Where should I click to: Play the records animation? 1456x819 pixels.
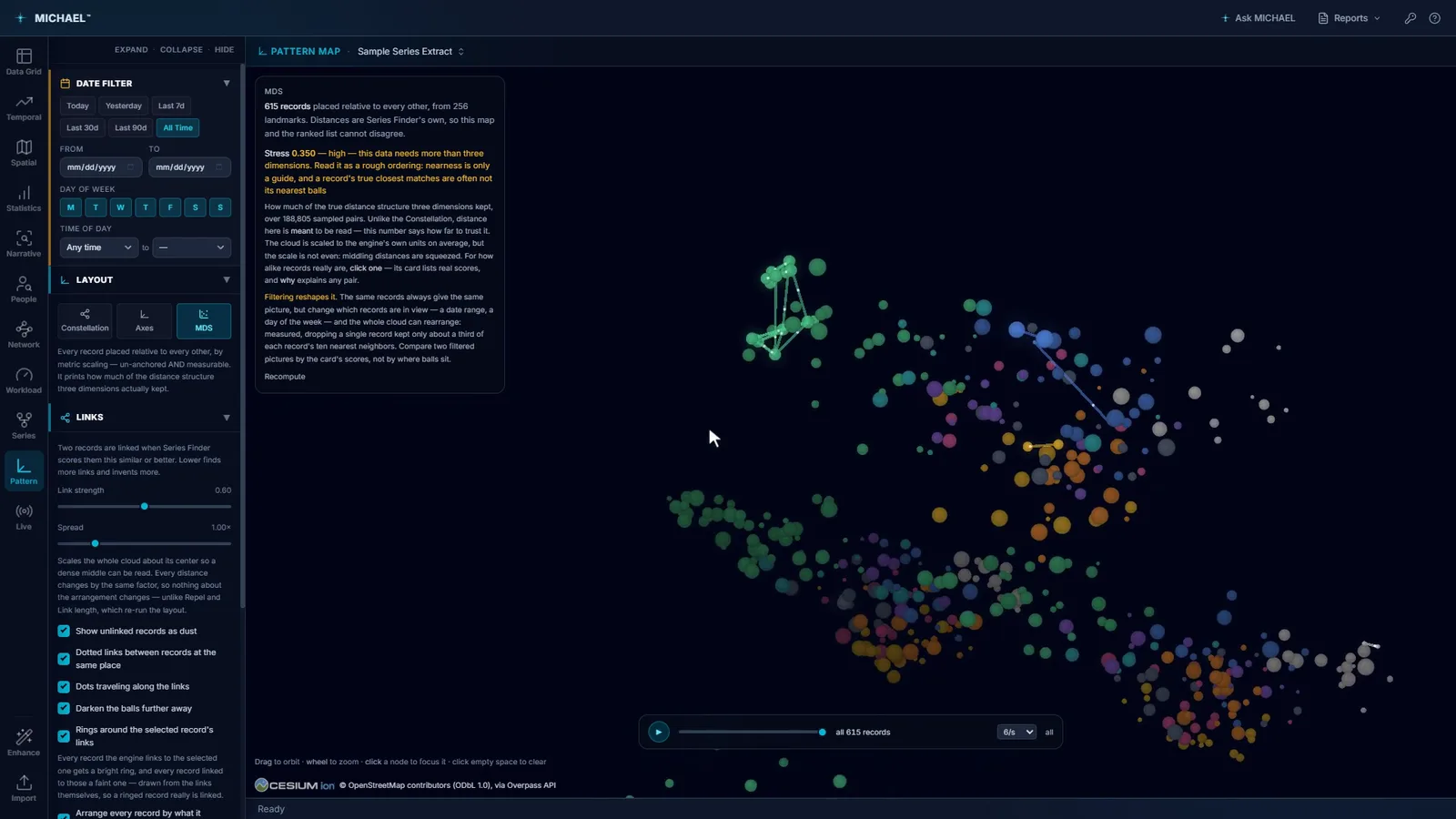(659, 732)
